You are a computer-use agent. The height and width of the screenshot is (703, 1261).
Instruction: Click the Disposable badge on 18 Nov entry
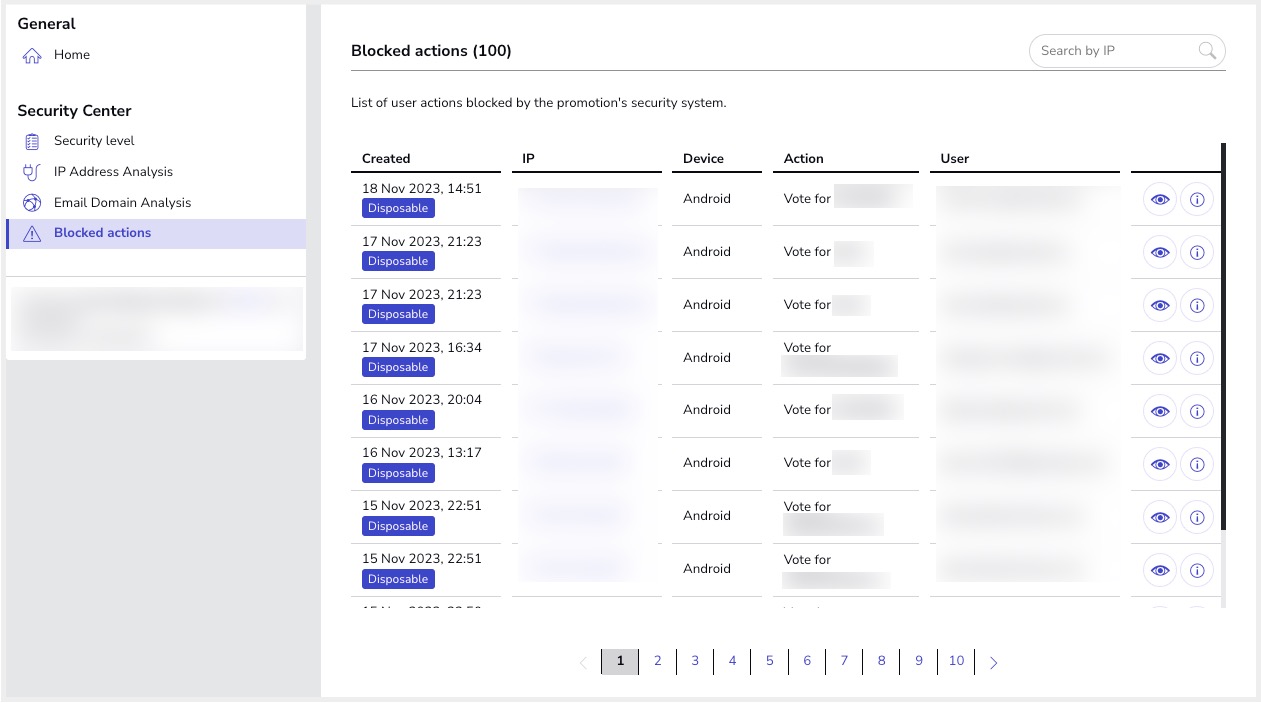click(x=398, y=208)
